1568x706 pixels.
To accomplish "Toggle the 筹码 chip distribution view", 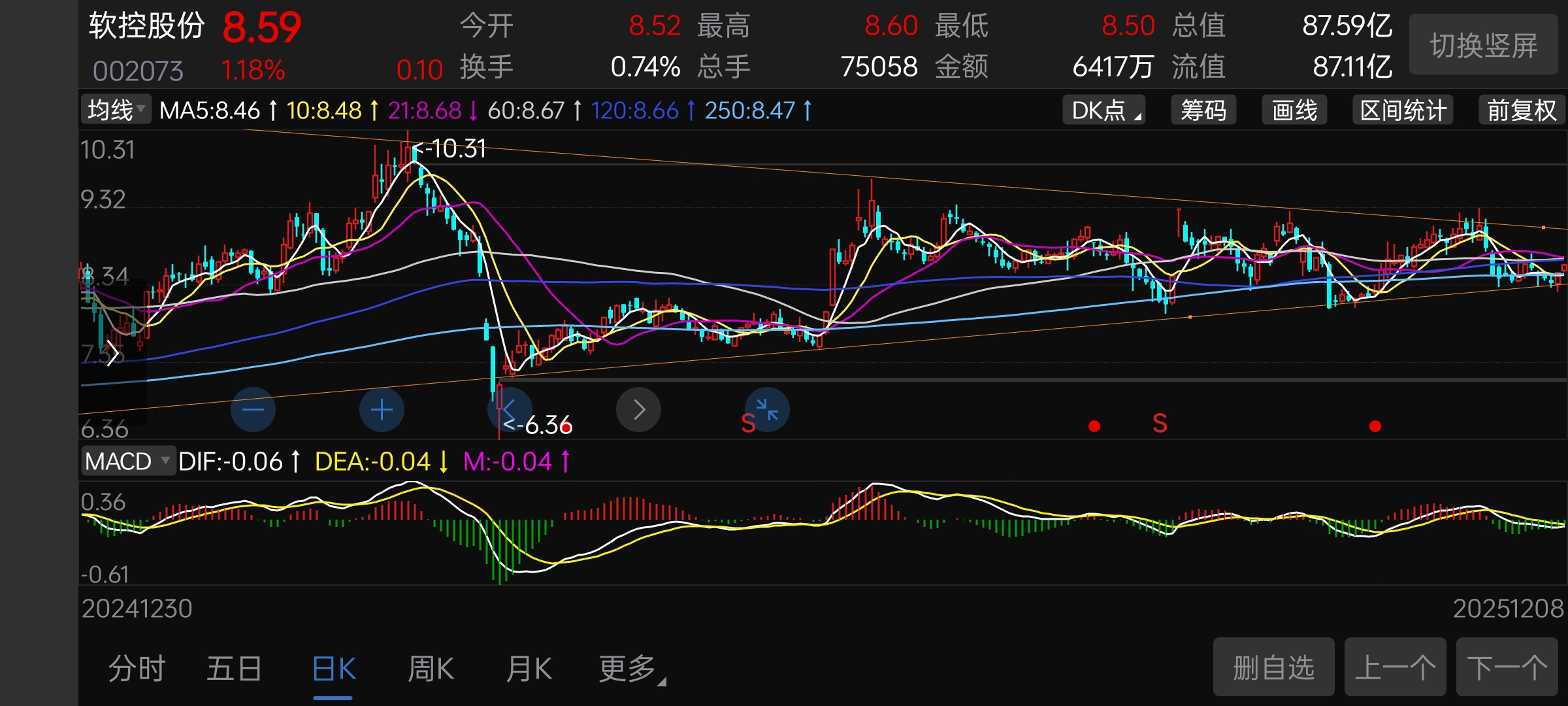I will 1203,110.
